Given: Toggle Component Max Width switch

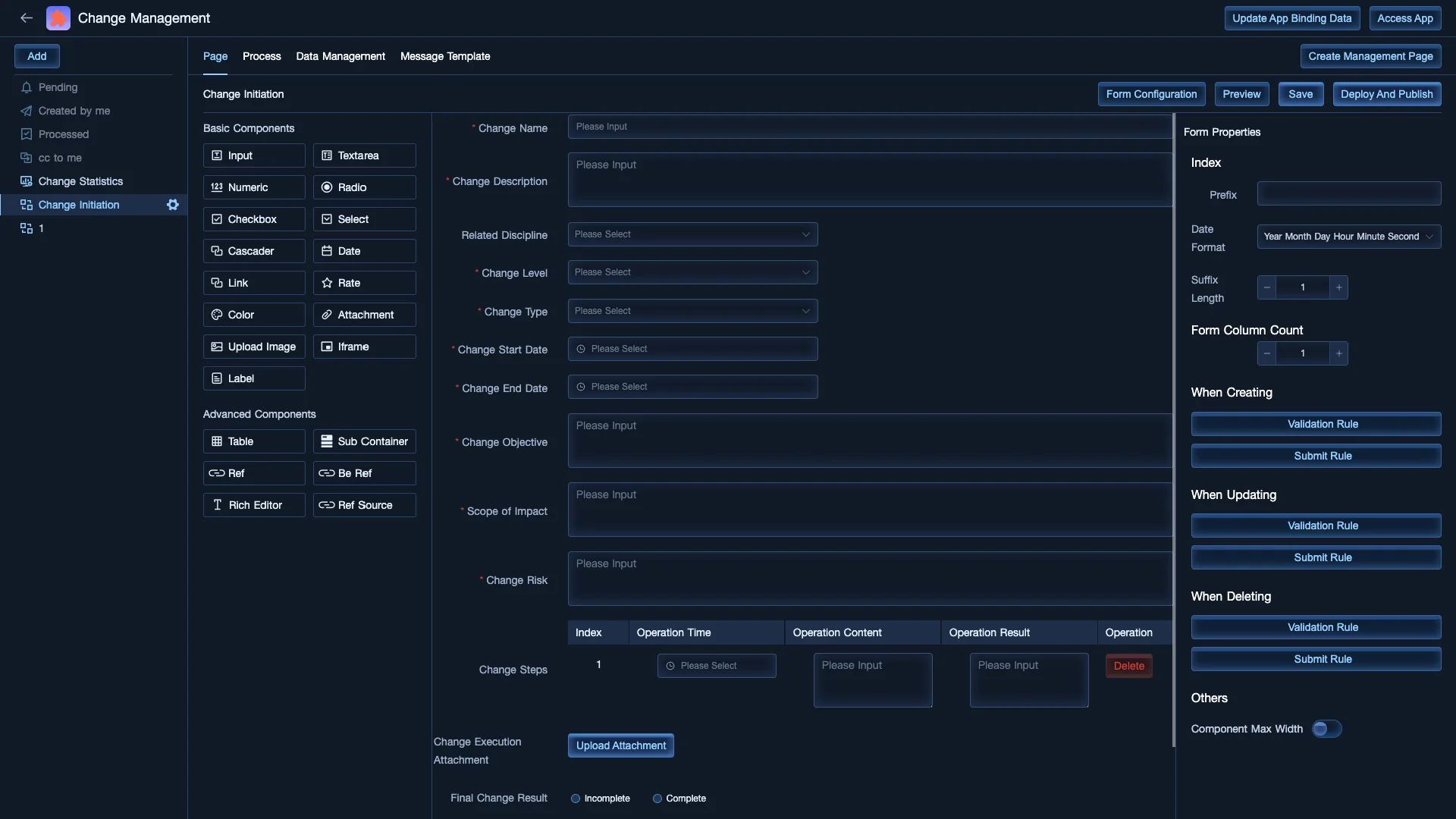Looking at the screenshot, I should (x=1326, y=728).
